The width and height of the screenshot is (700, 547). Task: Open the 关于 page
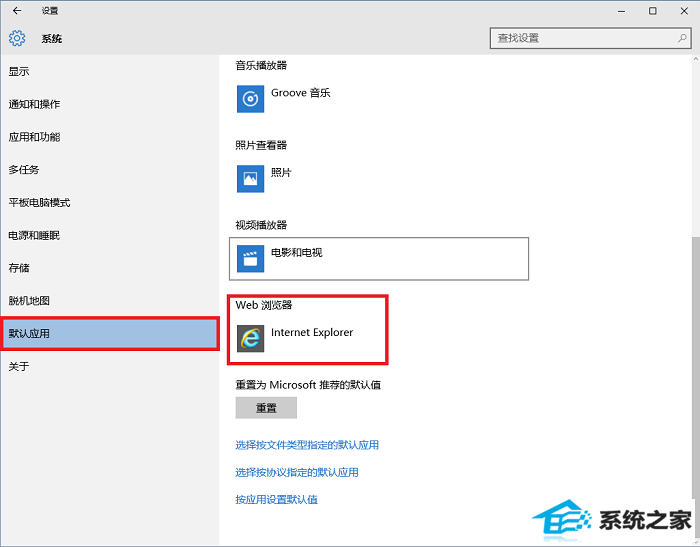(110, 367)
